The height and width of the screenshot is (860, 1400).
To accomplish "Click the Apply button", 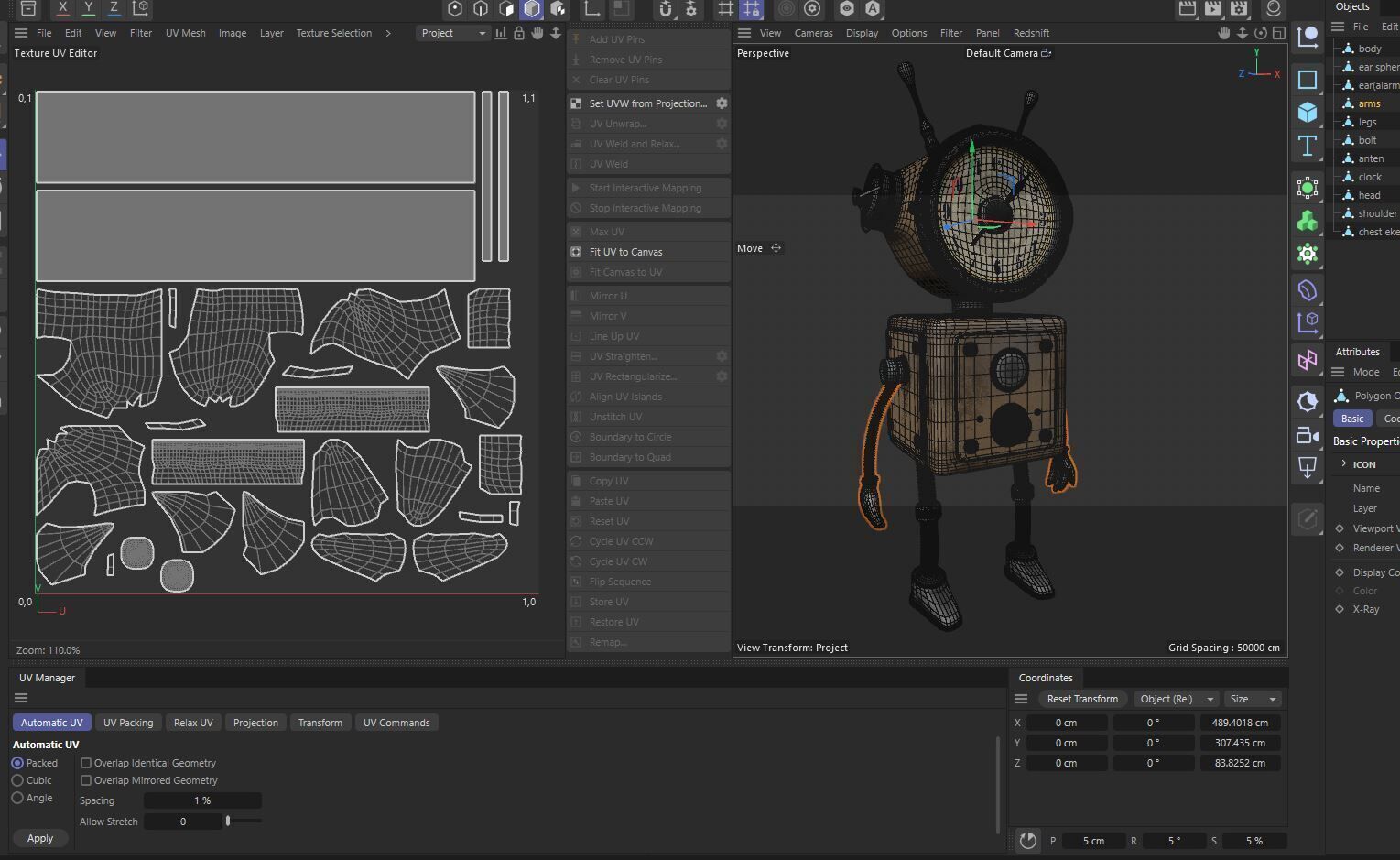I will point(40,838).
